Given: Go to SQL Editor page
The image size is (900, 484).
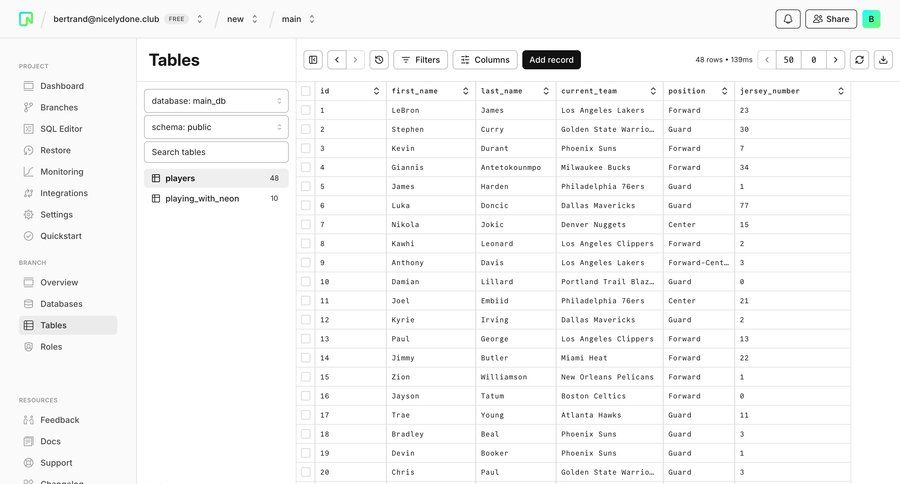Looking at the screenshot, I should [x=68, y=129].
